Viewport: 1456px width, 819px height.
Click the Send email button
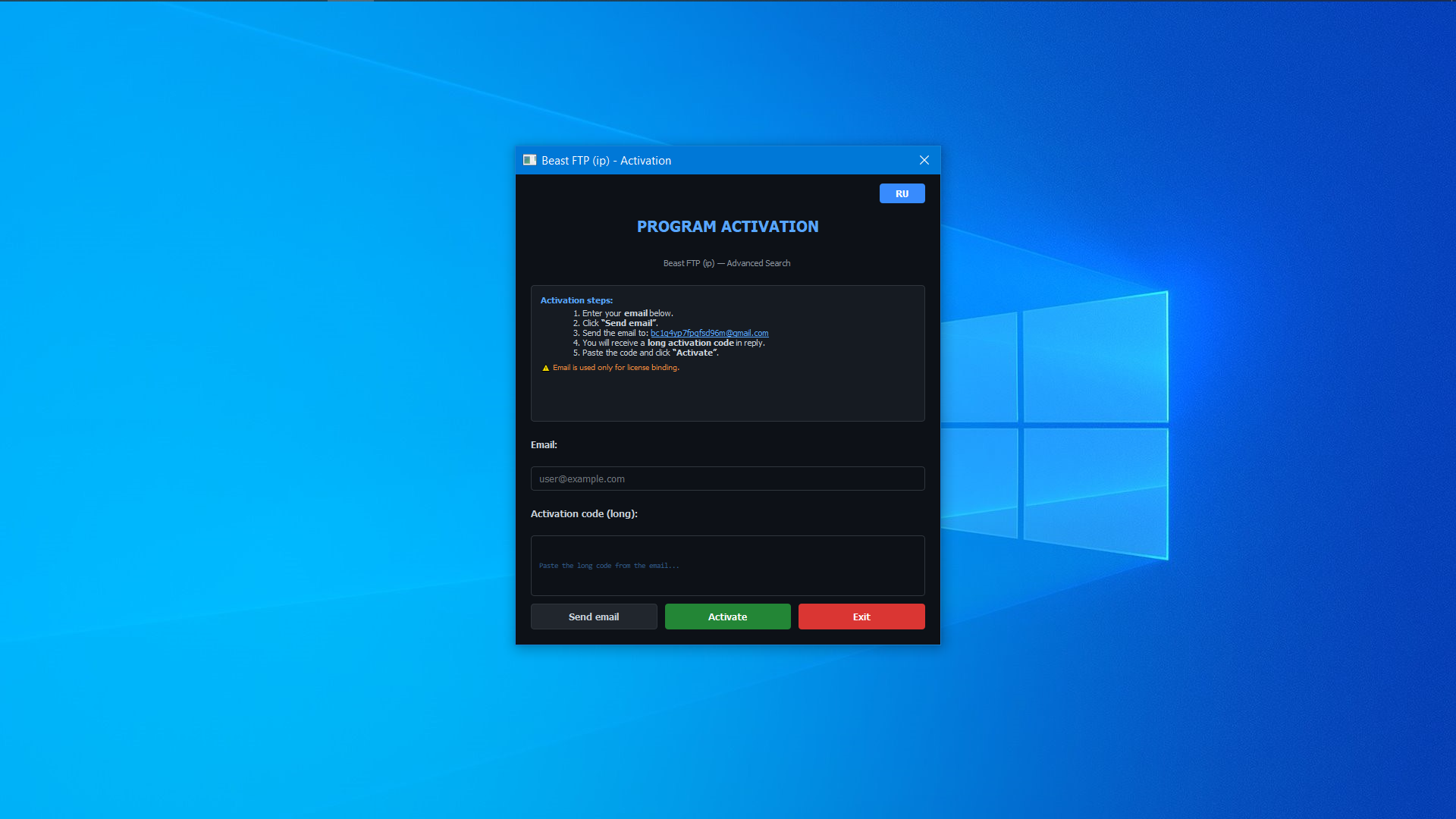(594, 617)
